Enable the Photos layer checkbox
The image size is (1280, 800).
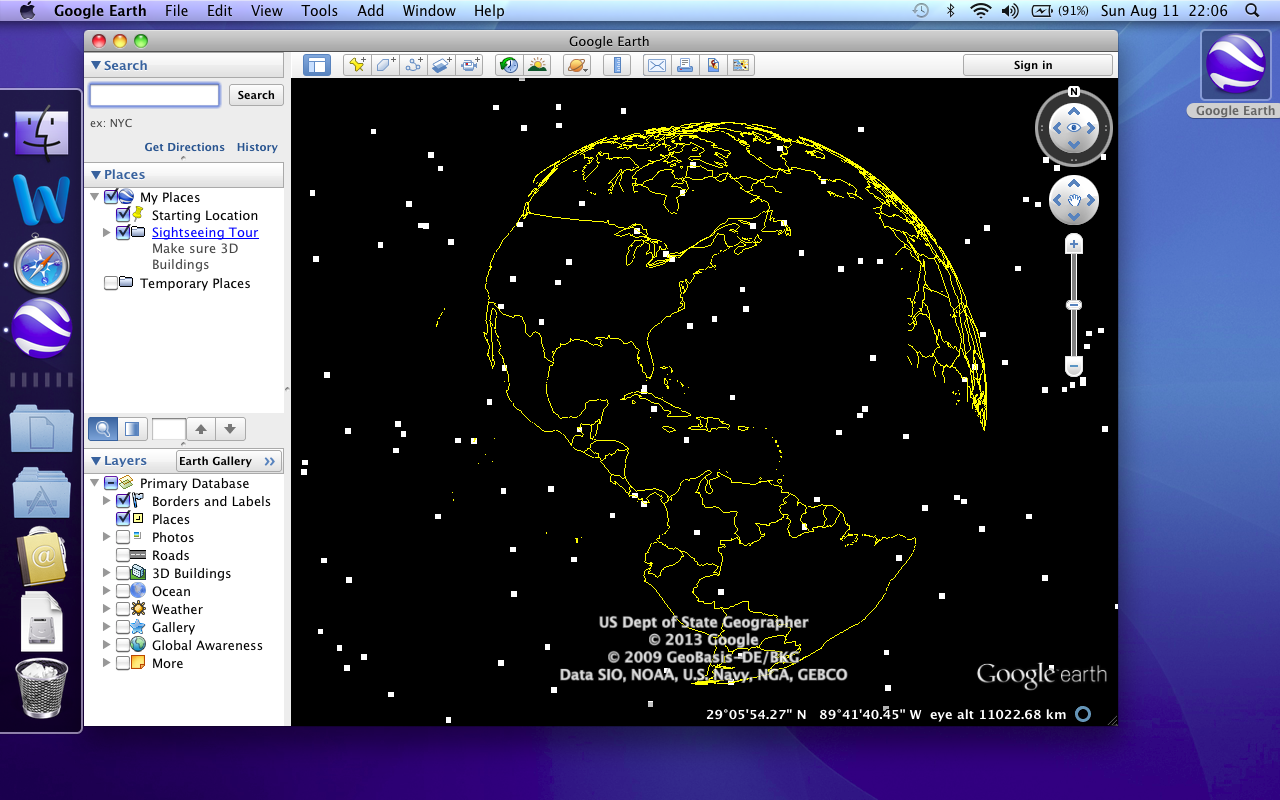(123, 537)
